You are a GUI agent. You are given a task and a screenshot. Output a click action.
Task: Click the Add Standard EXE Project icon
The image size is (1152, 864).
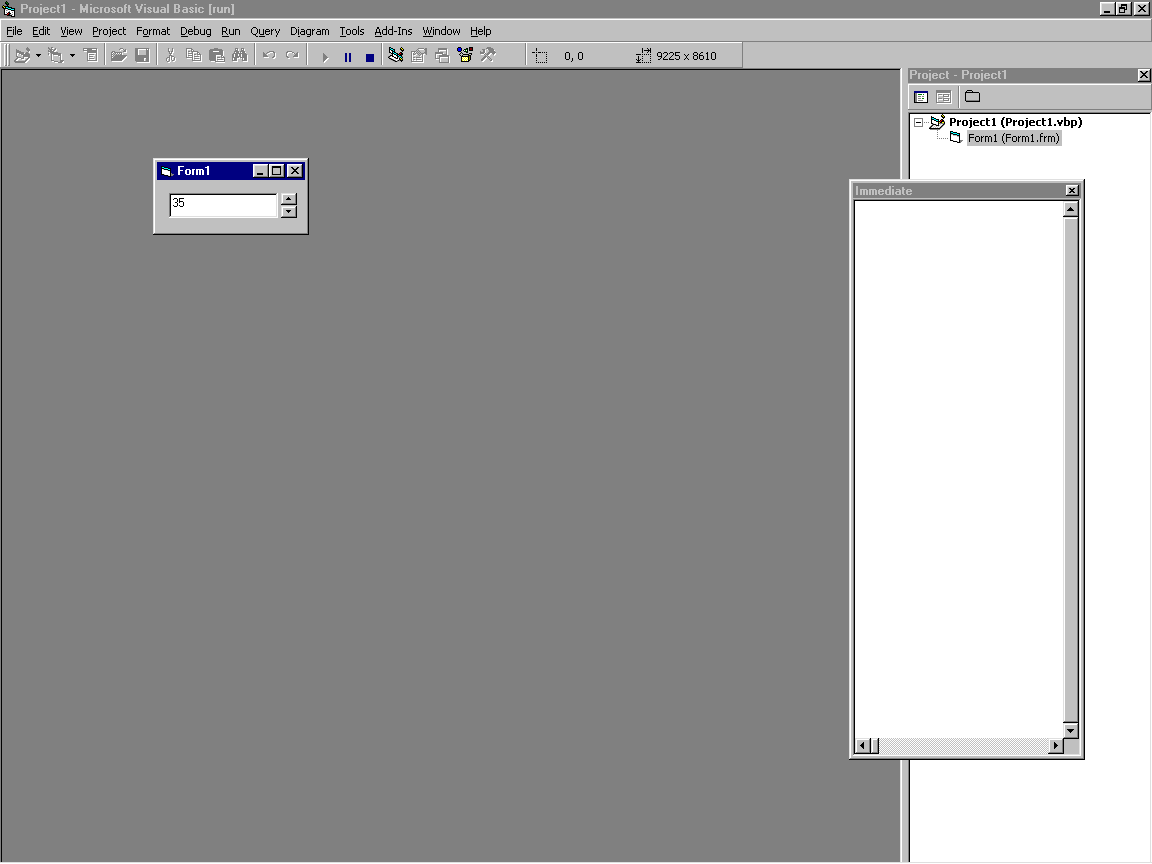[22, 56]
